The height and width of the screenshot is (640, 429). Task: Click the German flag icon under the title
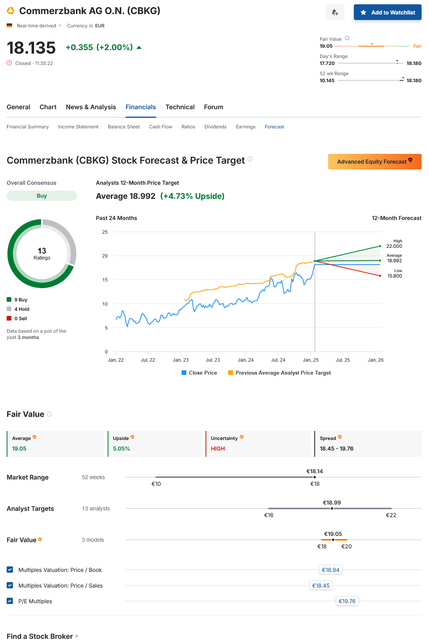point(9,25)
